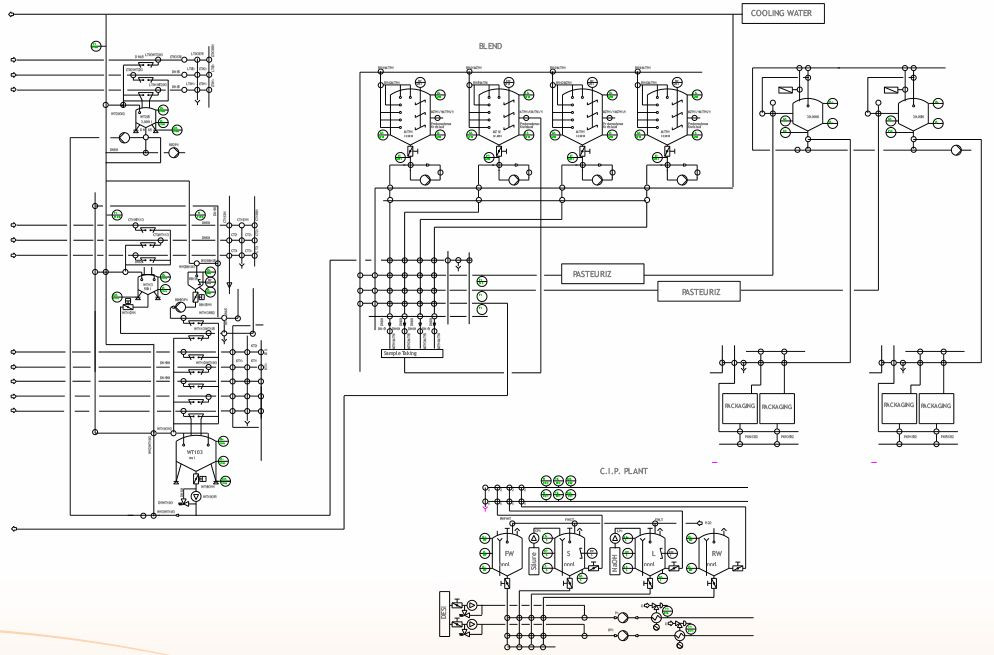Click the rightmost PACKAGING unit

click(936, 405)
